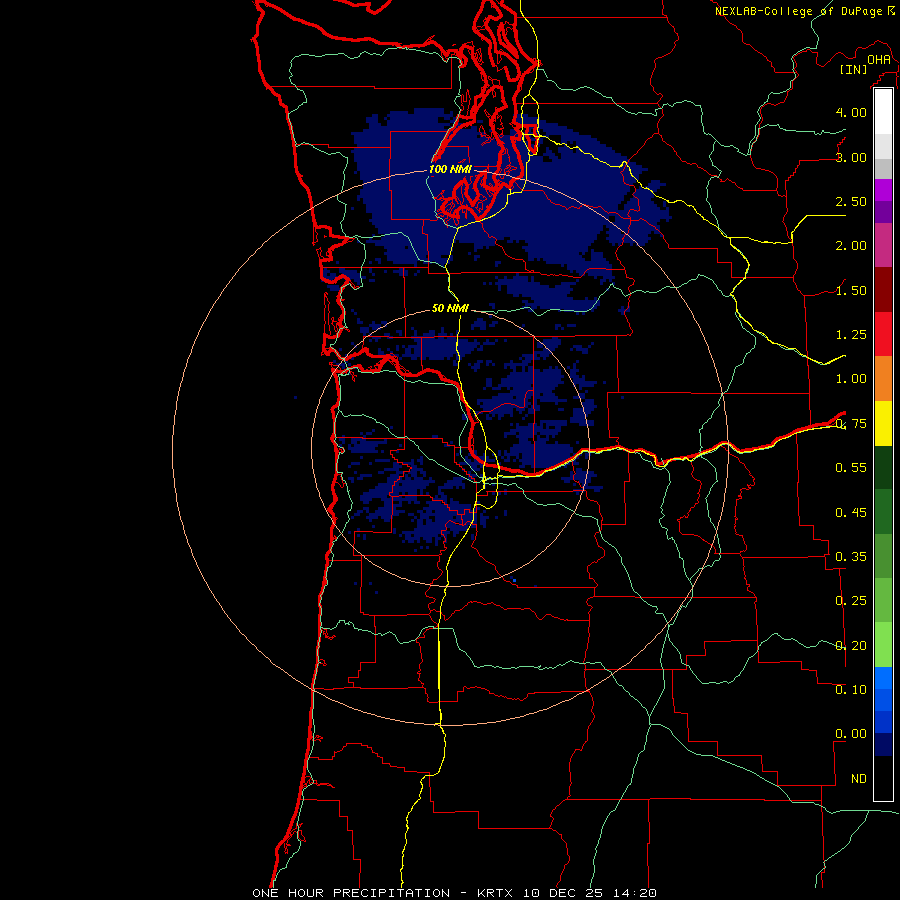The width and height of the screenshot is (900, 900).
Task: Click the lime green 0.20 legend swatch
Action: [883, 645]
